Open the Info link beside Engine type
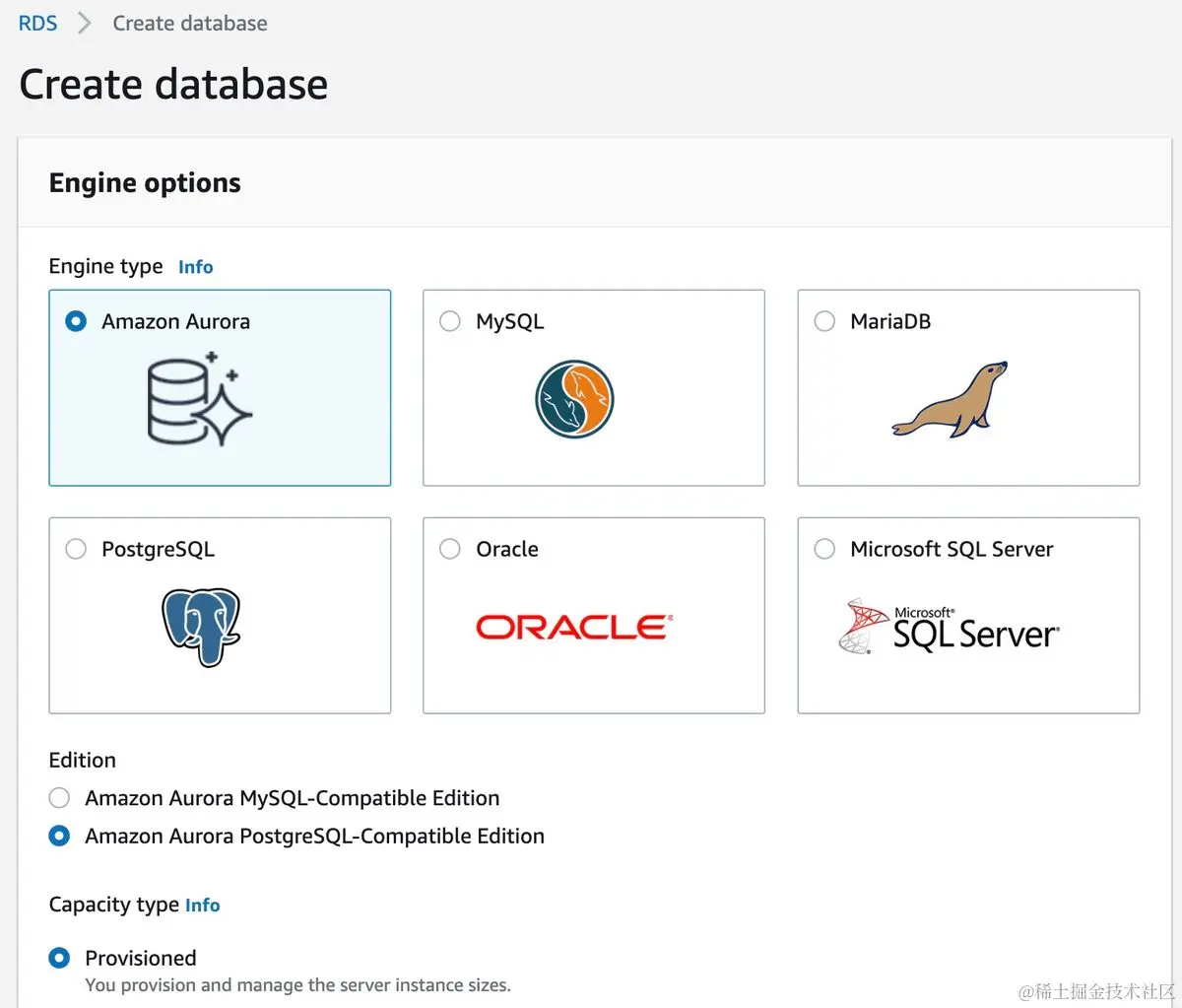1182x1008 pixels. [195, 267]
